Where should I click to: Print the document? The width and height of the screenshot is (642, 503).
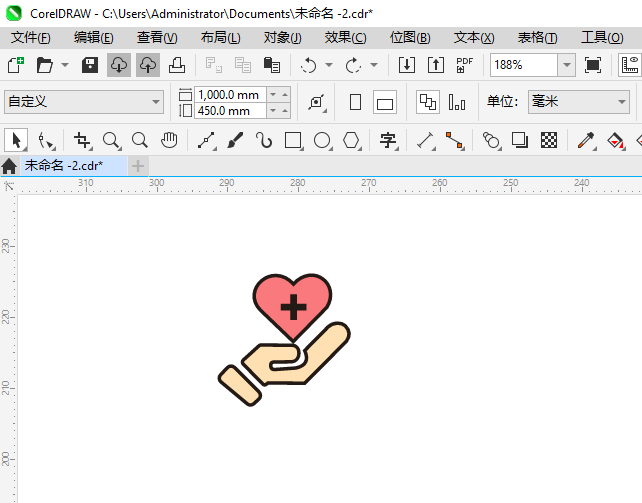tap(177, 65)
